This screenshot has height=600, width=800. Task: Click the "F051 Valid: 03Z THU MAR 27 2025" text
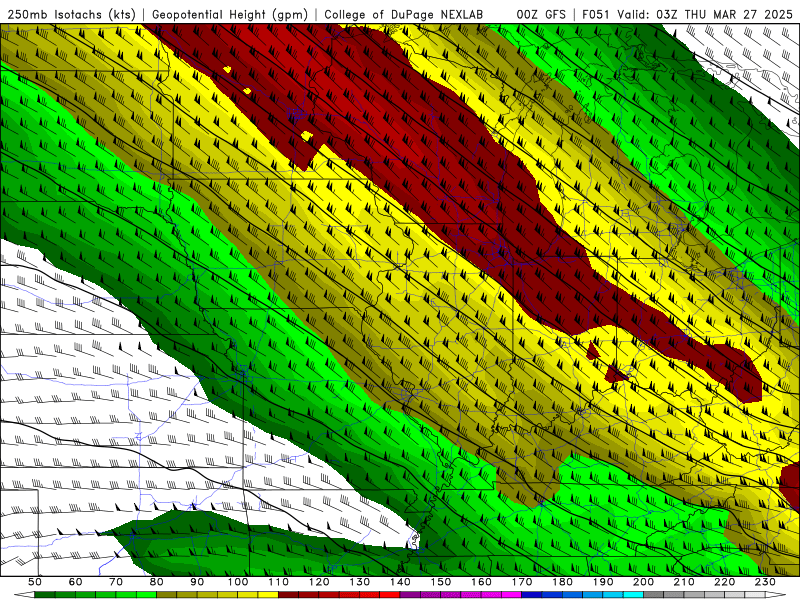[687, 14]
